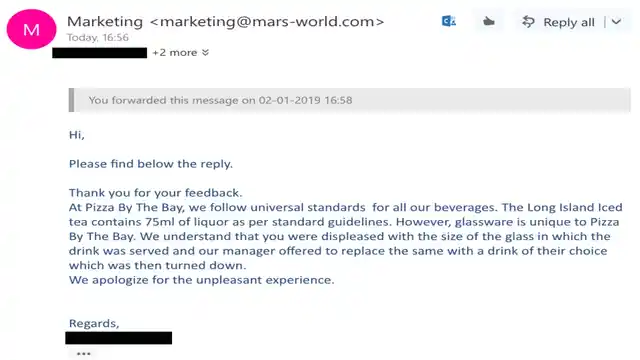
Task: Click the Reply all arrows icon
Action: 528,22
